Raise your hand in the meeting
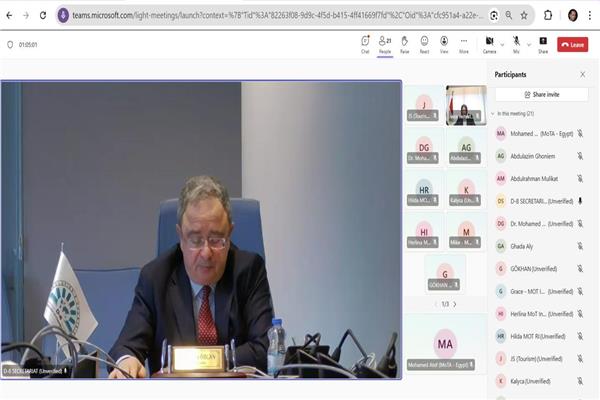The image size is (600, 400). 404,45
